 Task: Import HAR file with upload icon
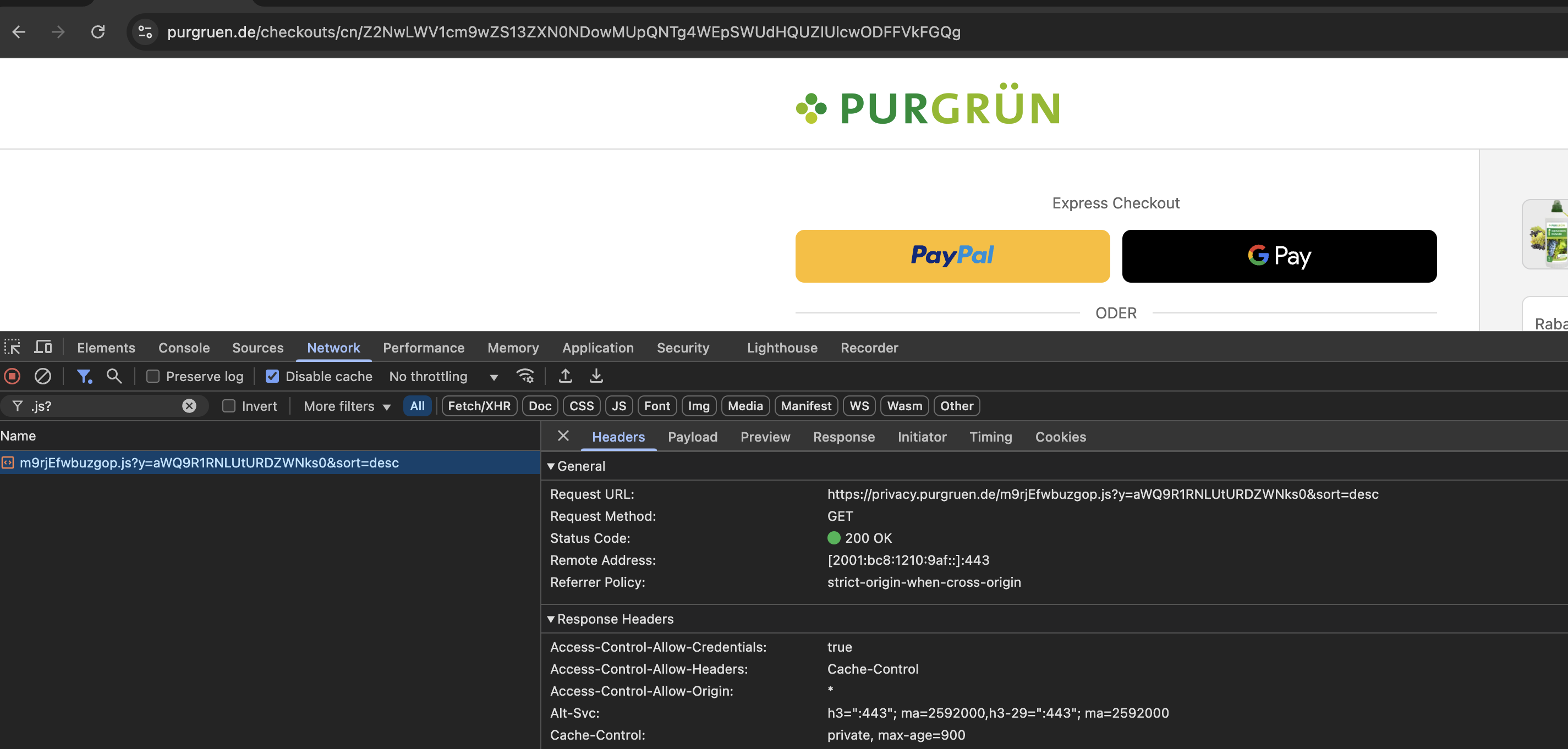click(566, 376)
